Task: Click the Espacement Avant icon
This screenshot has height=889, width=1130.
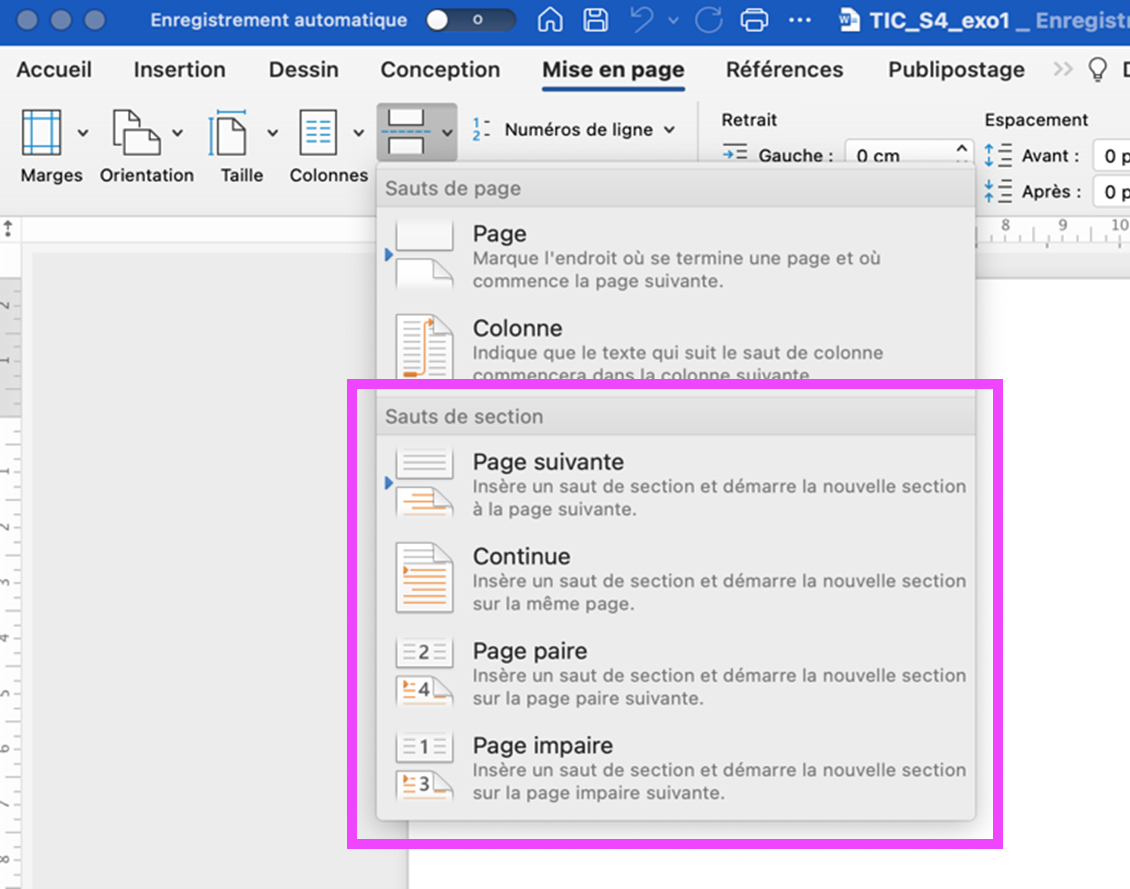Action: click(x=998, y=155)
